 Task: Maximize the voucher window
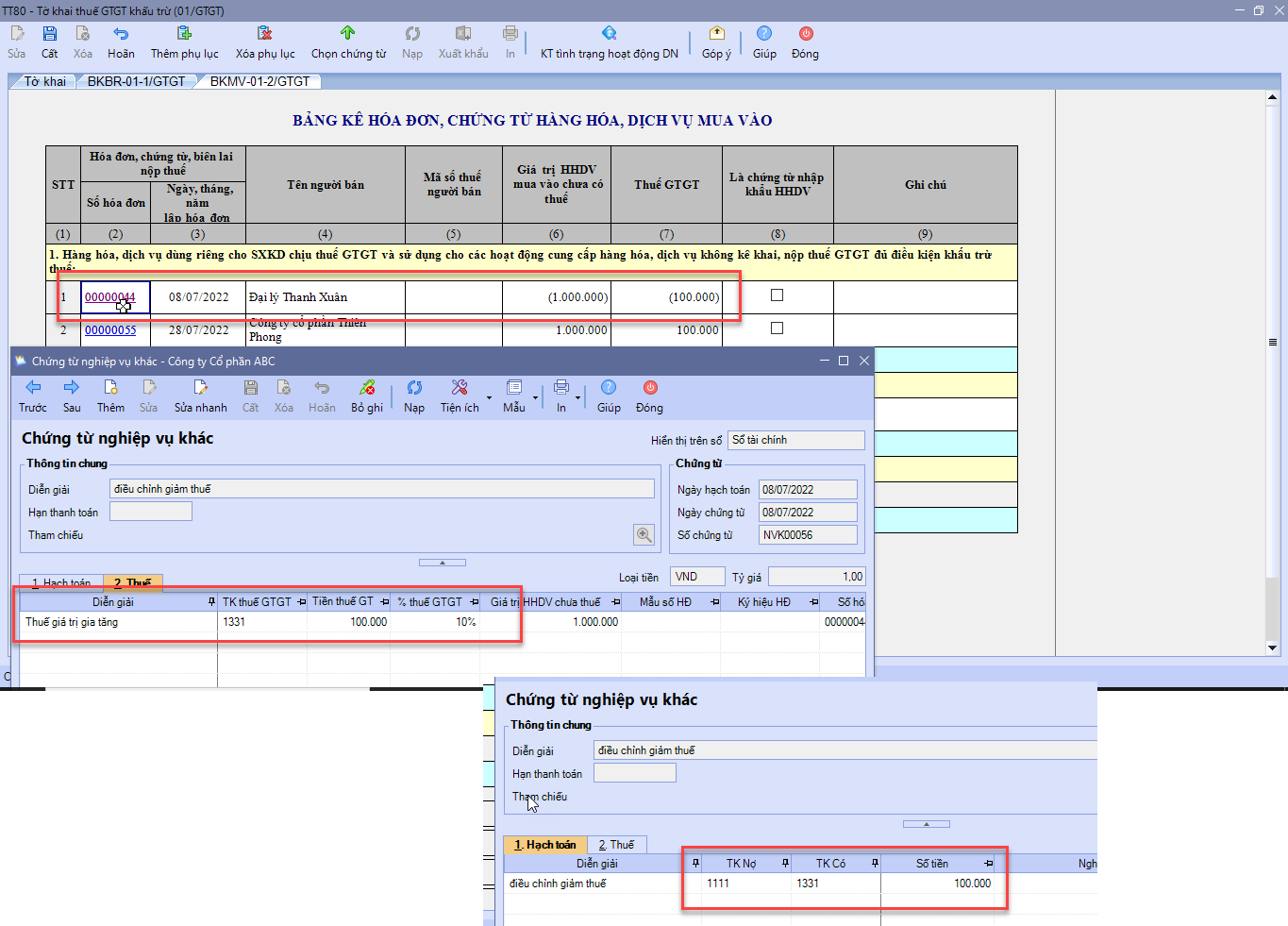pos(844,361)
